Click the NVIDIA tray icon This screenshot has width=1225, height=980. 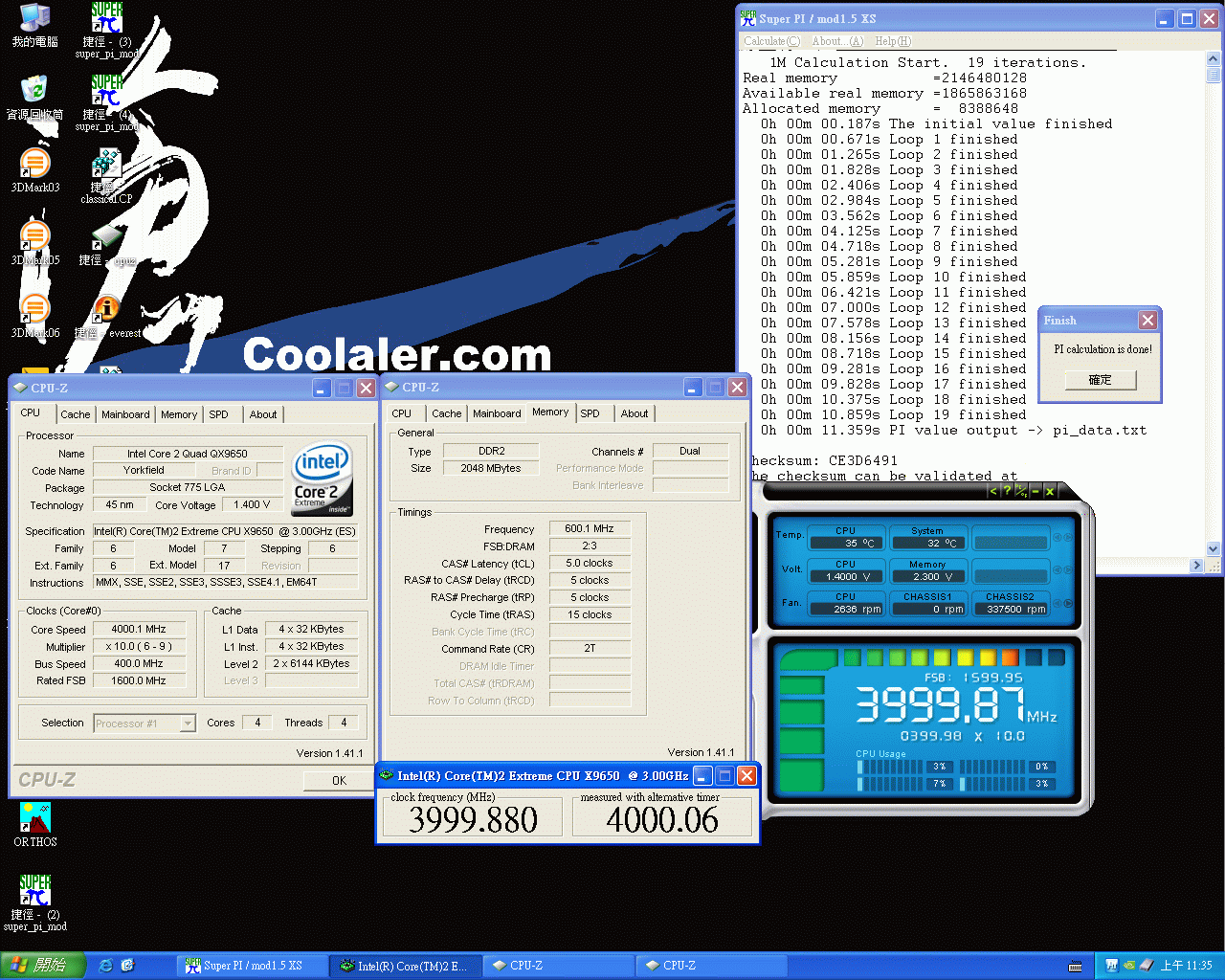[x=1129, y=966]
